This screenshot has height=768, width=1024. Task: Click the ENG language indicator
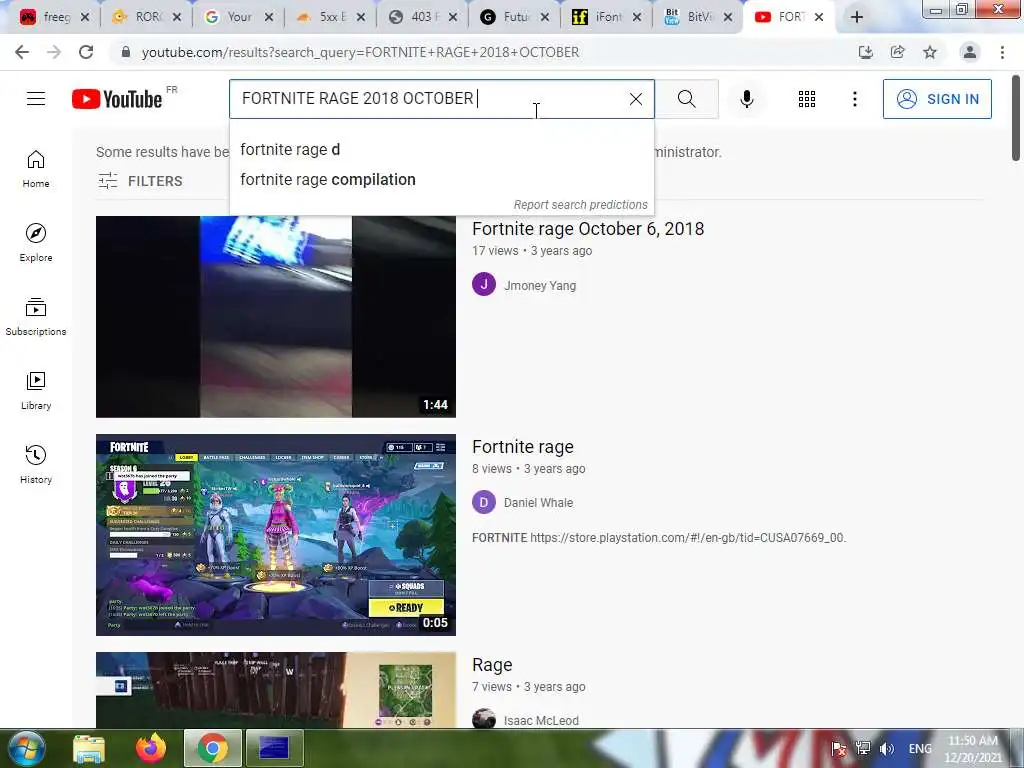point(920,748)
